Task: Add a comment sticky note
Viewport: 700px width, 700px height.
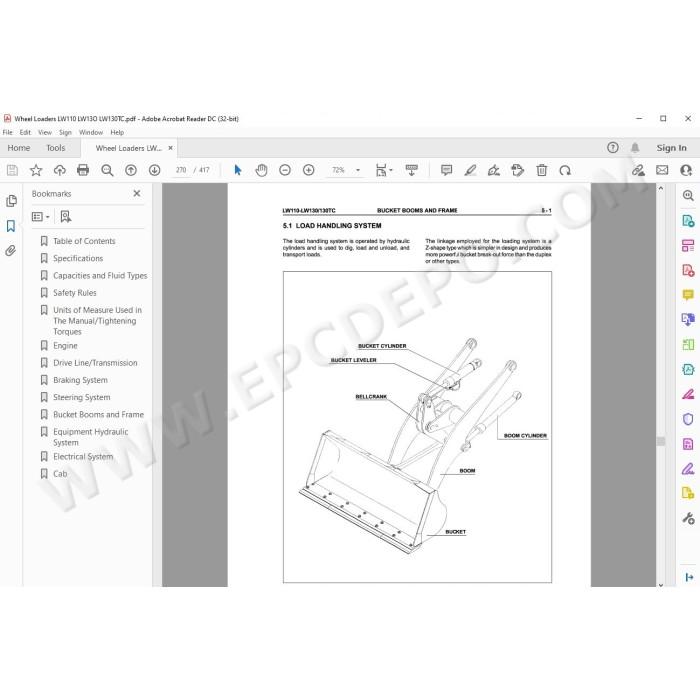Action: pos(446,170)
